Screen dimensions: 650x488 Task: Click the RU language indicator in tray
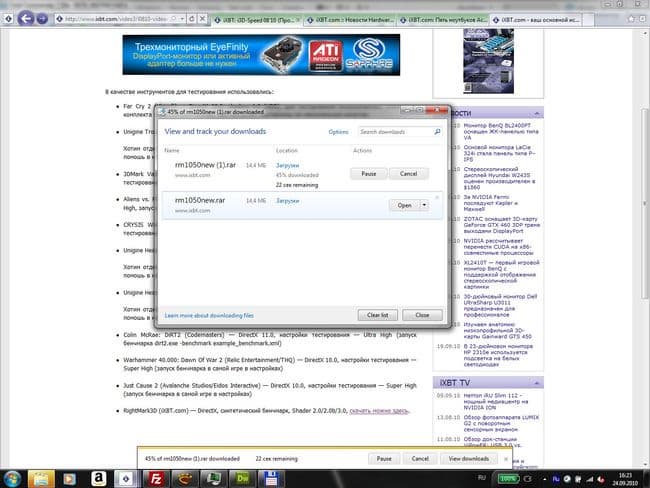point(482,478)
